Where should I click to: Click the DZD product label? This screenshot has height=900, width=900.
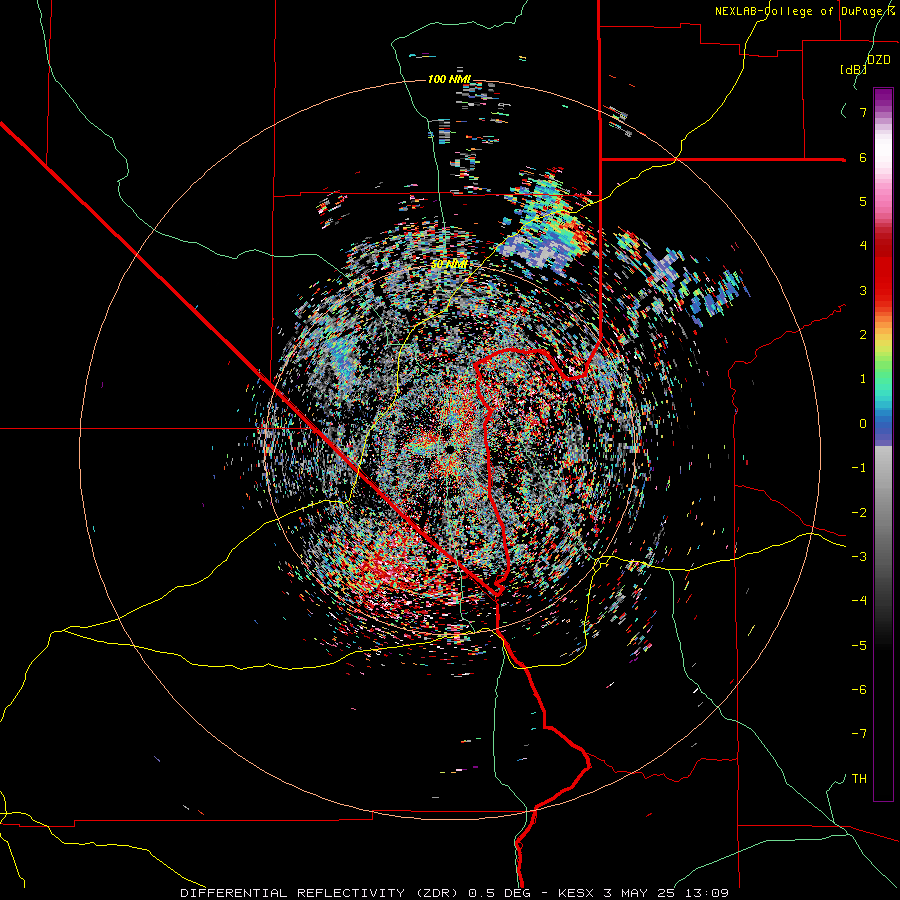click(x=879, y=60)
